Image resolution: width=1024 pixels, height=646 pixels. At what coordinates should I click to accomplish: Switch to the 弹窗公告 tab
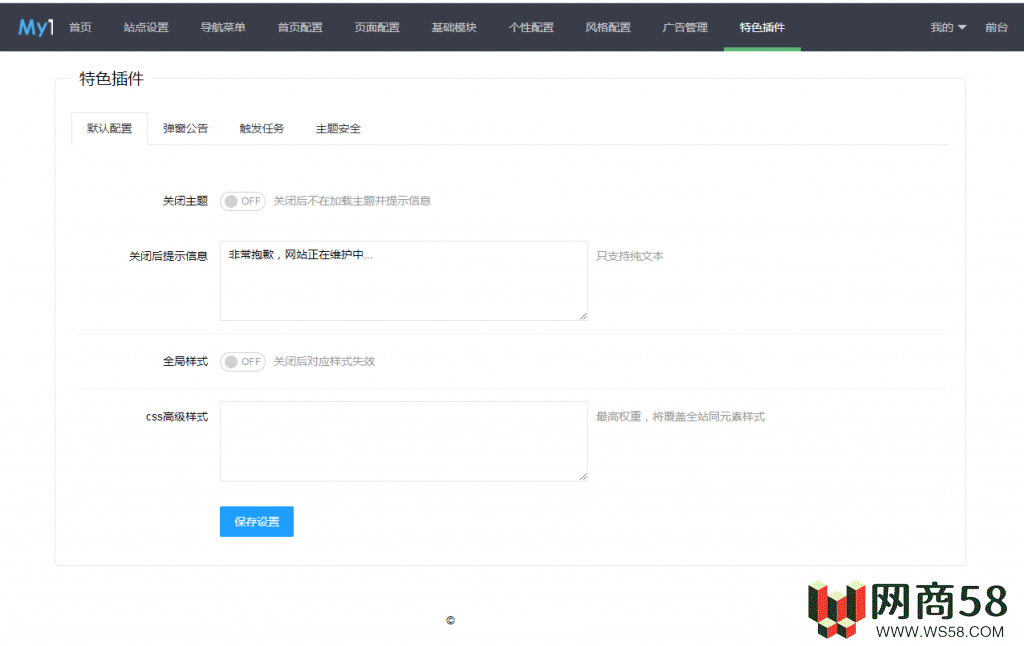click(185, 128)
